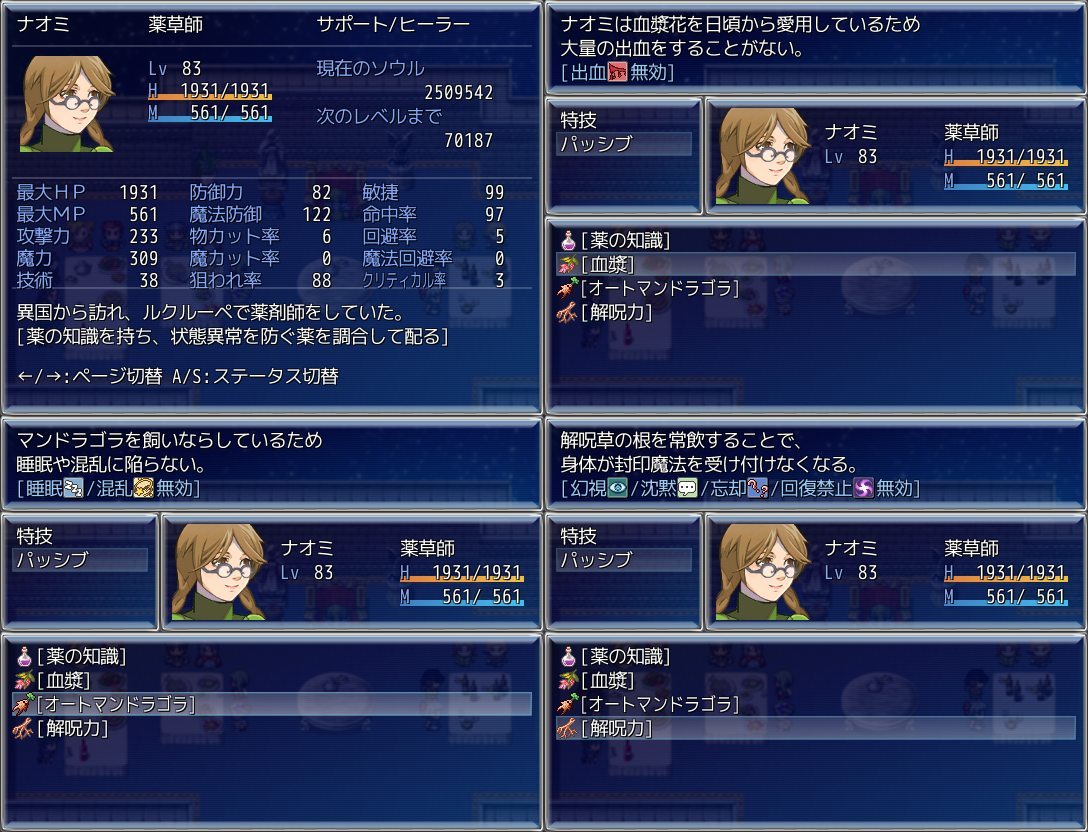Click the 睡眠 sleep Zz status icon

(73, 489)
